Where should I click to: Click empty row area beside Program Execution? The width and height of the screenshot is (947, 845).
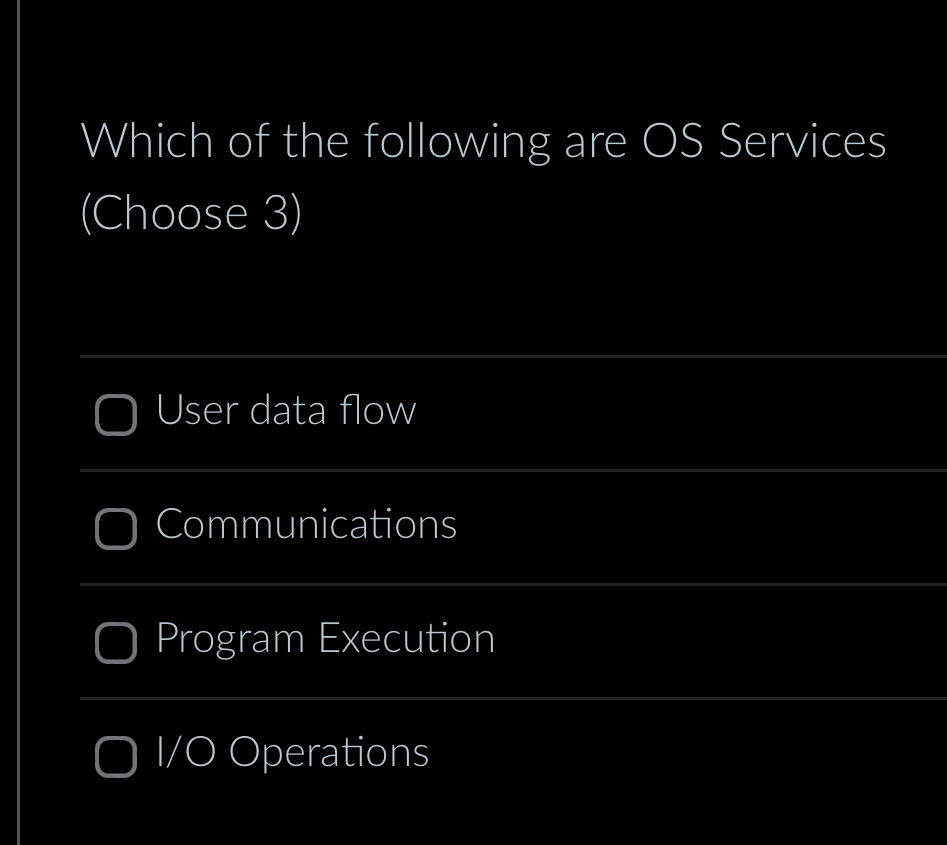[x=720, y=641]
